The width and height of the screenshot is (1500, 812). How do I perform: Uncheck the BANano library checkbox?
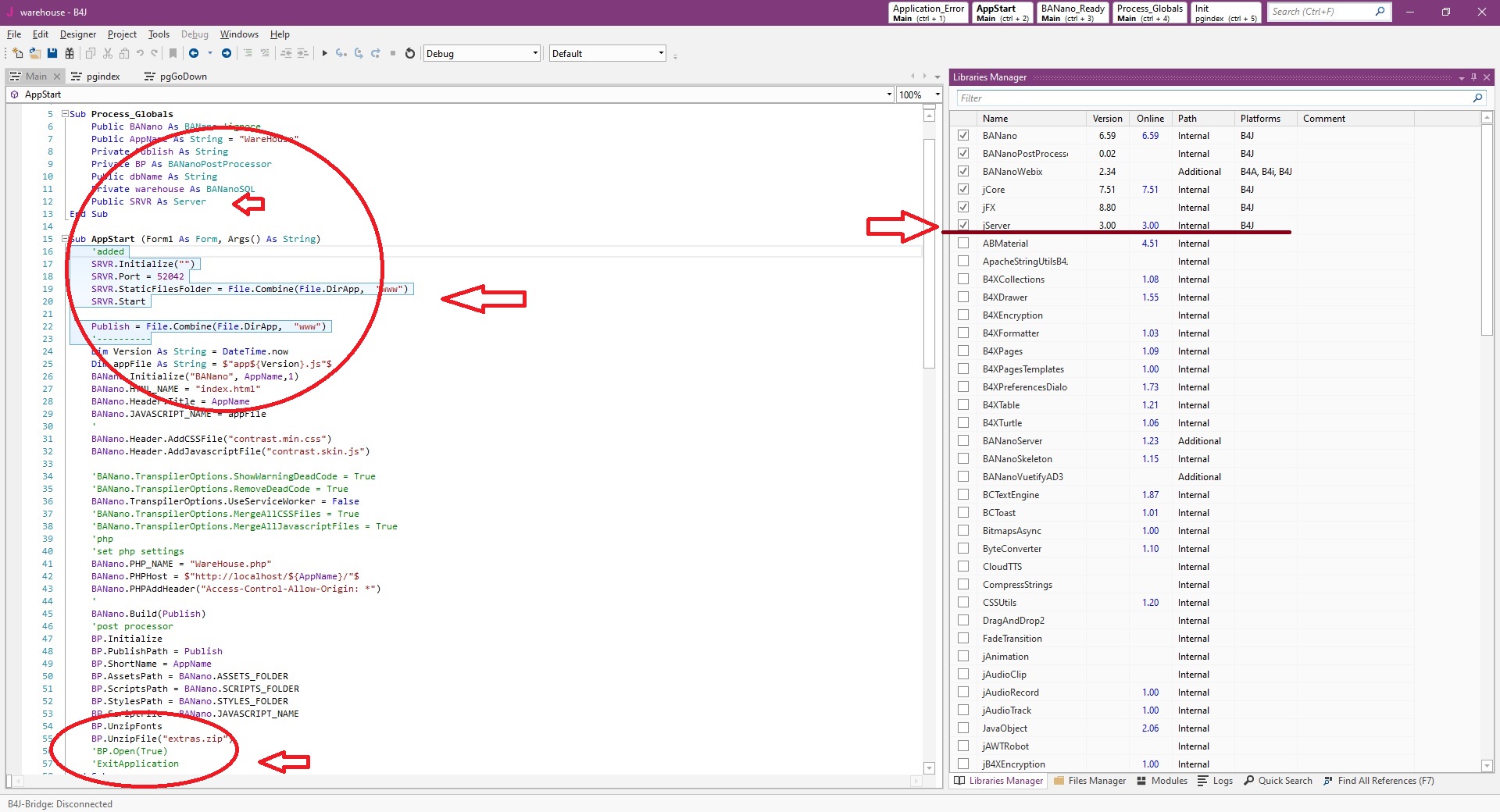click(x=963, y=135)
